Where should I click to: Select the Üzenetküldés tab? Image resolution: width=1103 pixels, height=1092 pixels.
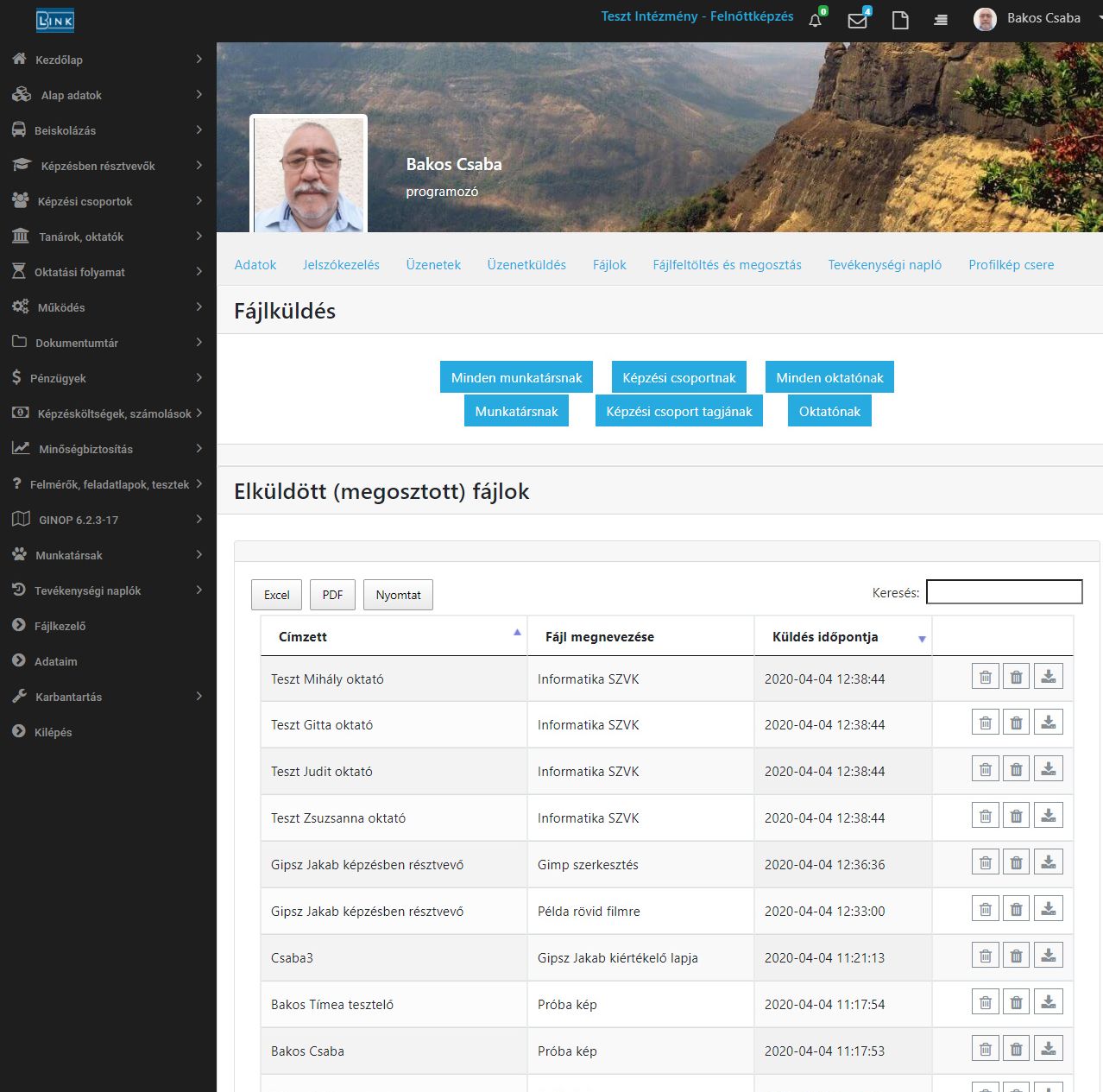click(526, 265)
